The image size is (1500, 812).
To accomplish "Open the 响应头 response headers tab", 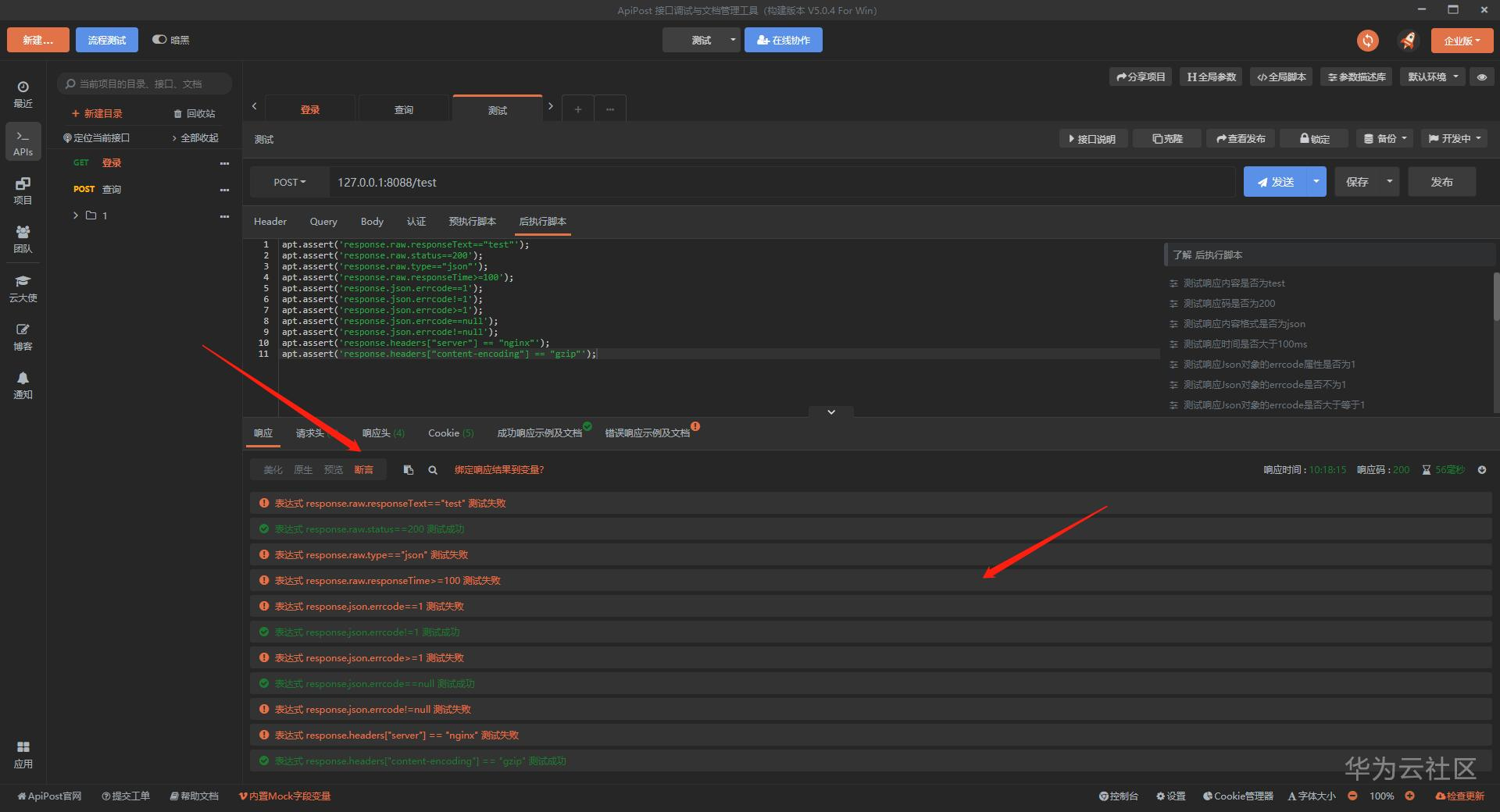I will [x=384, y=433].
